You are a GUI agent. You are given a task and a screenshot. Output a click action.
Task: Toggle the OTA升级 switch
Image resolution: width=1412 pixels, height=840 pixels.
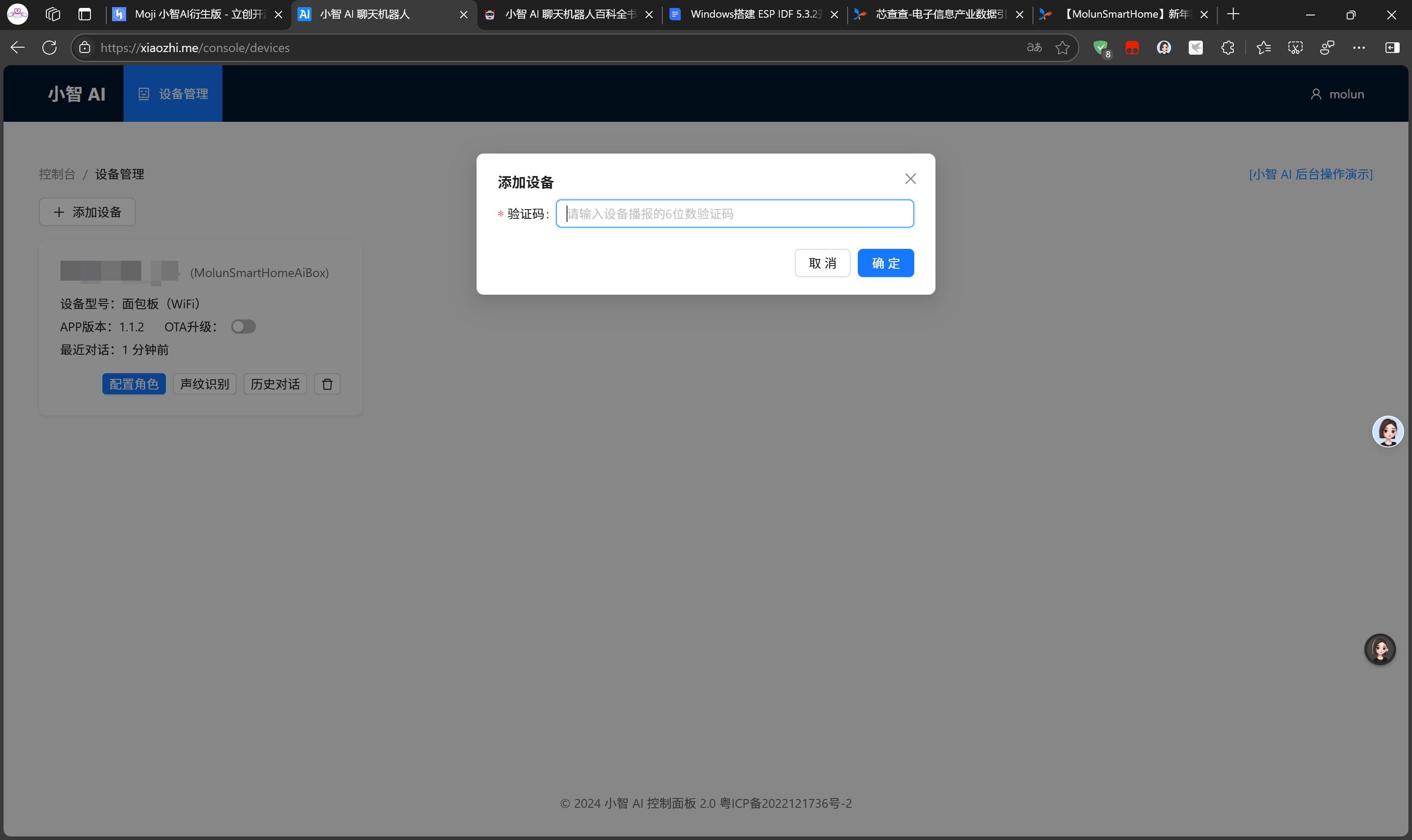click(x=244, y=326)
